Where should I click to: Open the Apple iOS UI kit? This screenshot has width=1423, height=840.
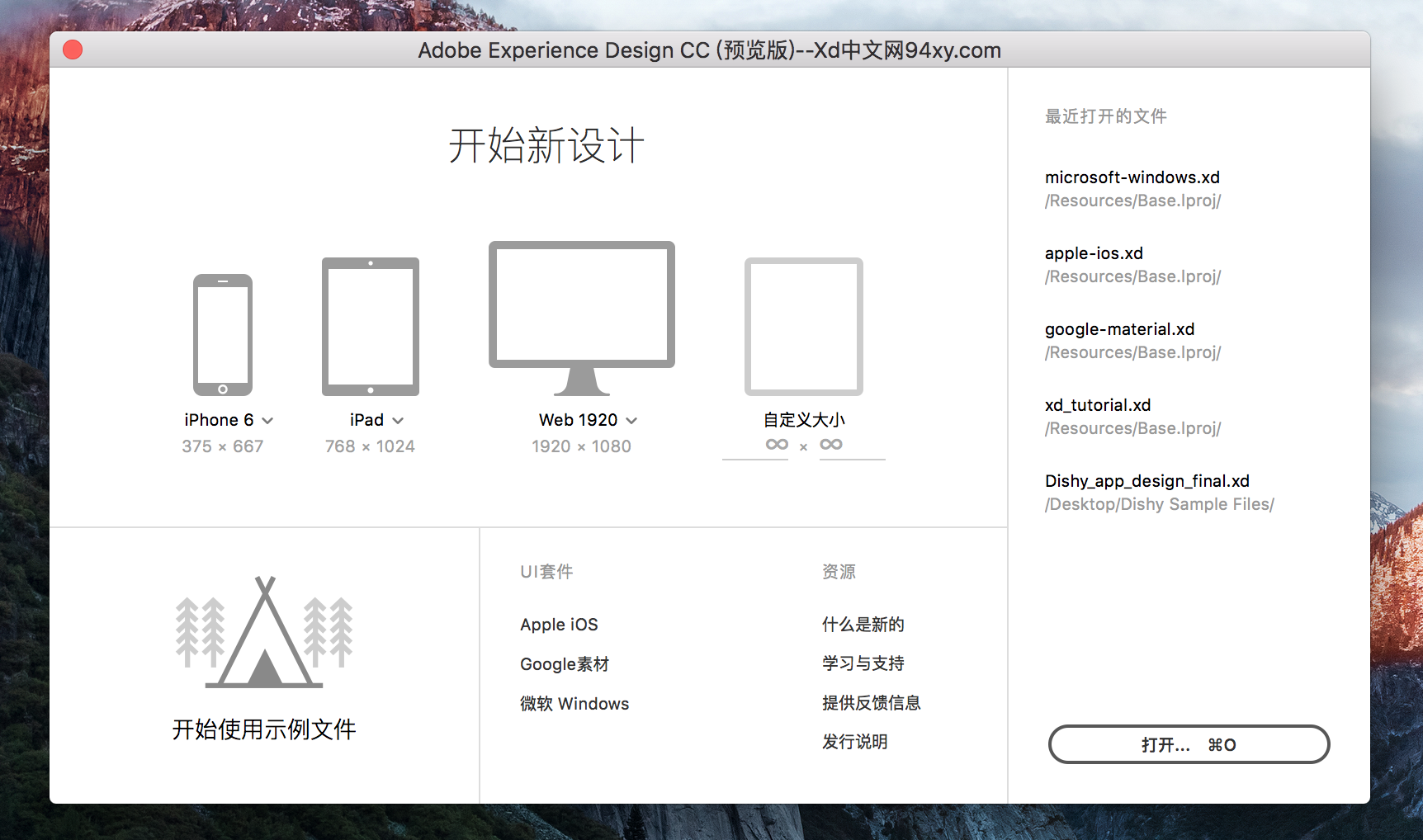click(559, 625)
